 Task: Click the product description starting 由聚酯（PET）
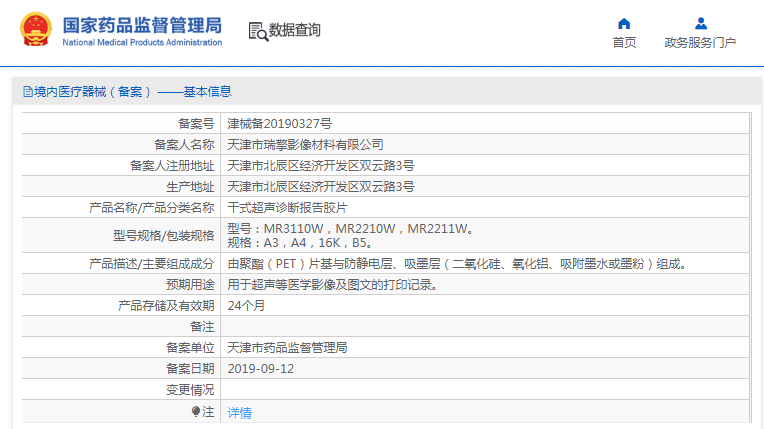click(458, 264)
